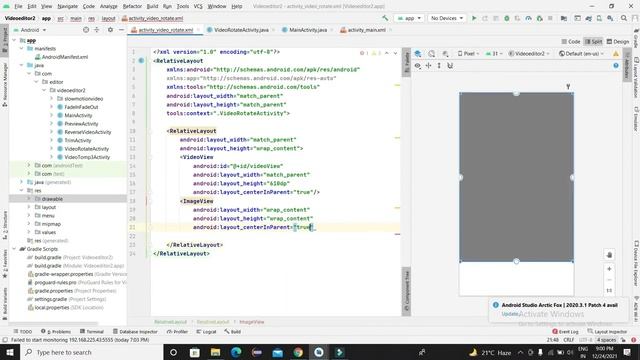Switch editor to Code view mode

571,42
